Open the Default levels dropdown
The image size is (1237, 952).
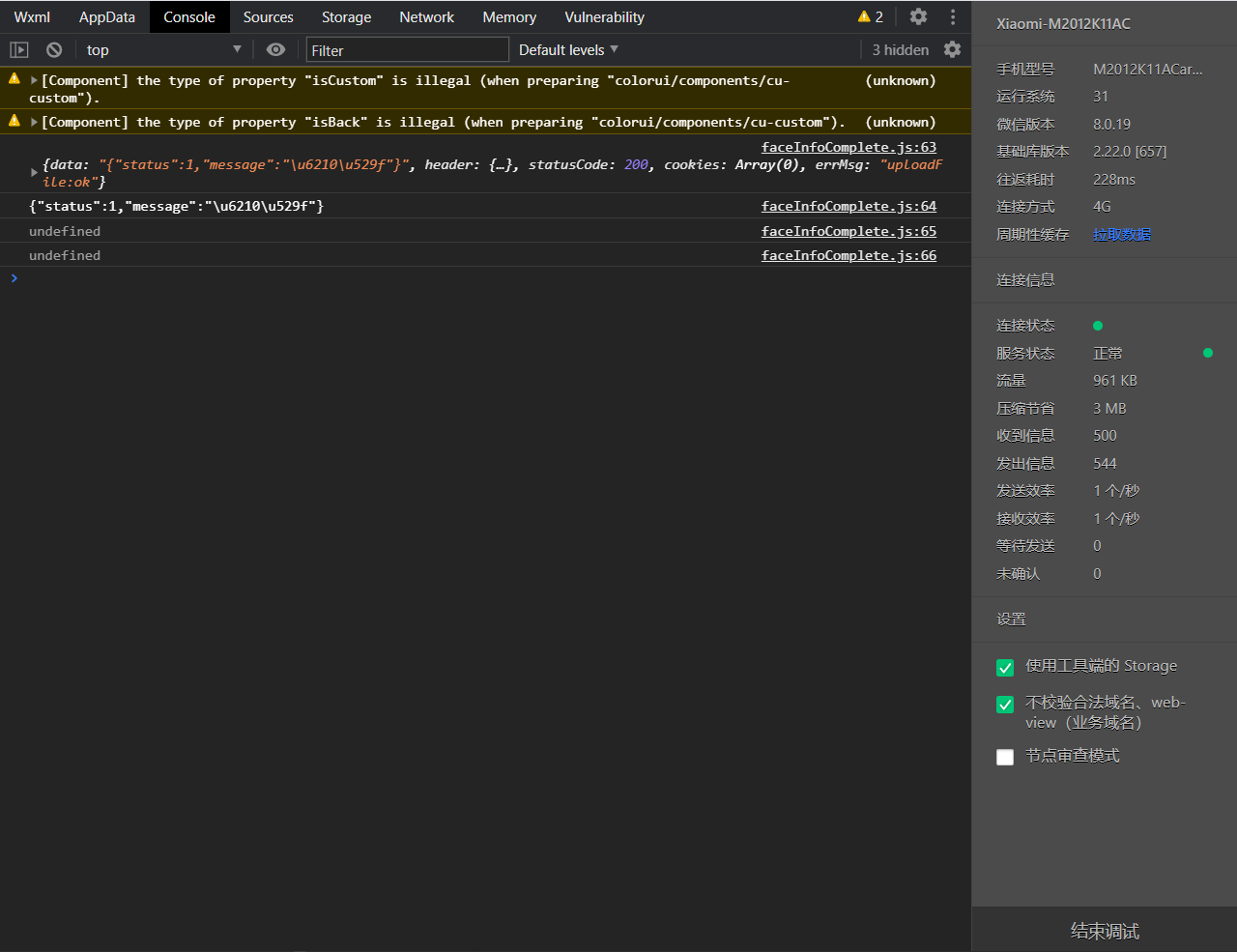click(568, 50)
